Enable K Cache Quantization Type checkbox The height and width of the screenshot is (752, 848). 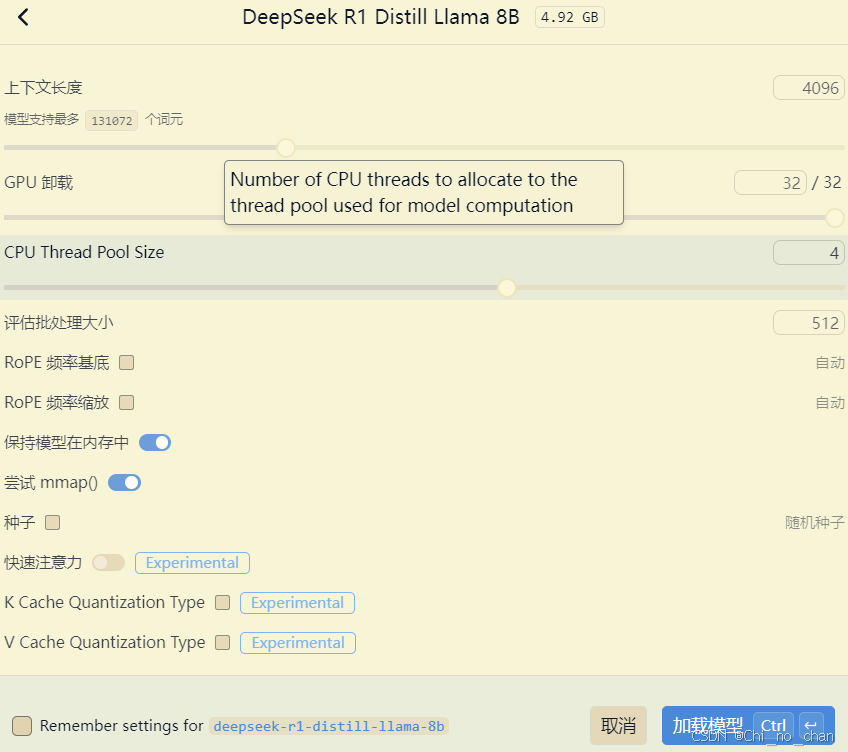point(222,603)
